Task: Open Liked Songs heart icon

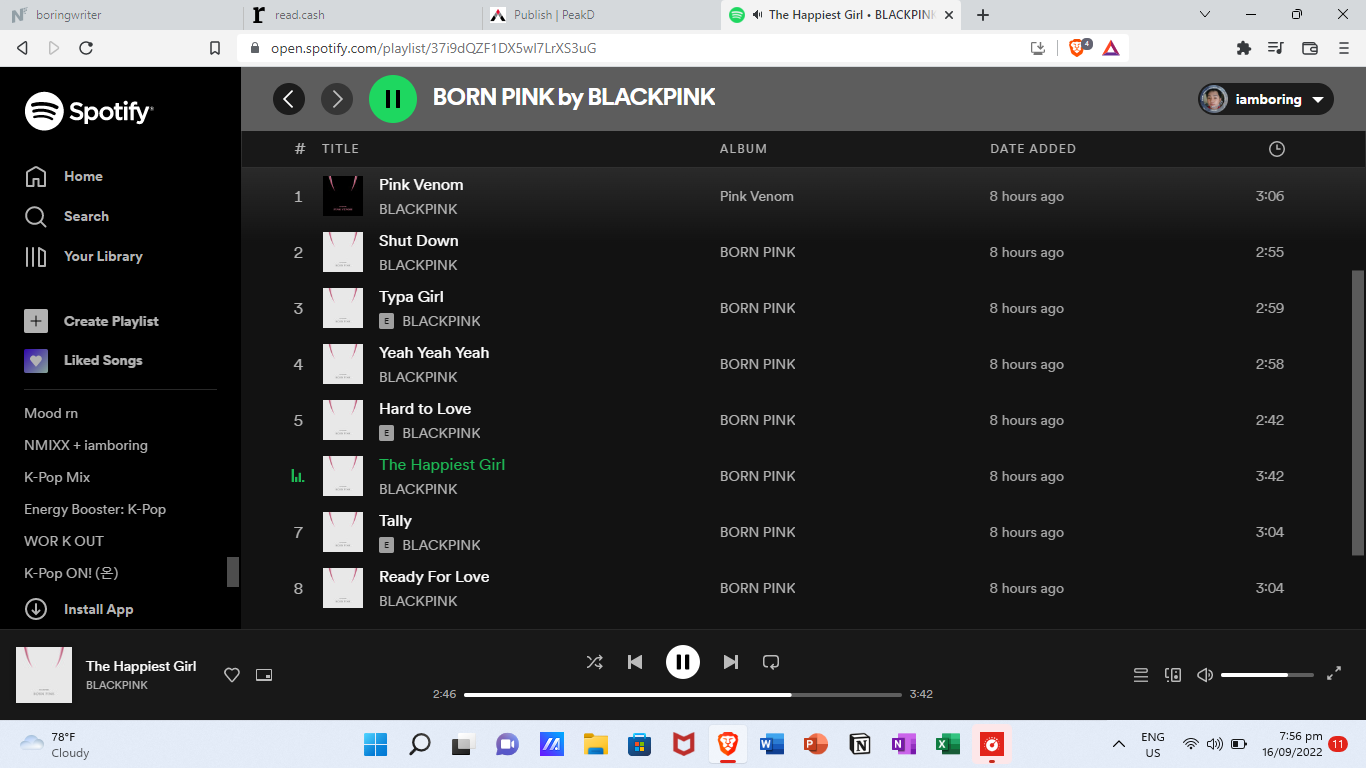Action: (36, 361)
